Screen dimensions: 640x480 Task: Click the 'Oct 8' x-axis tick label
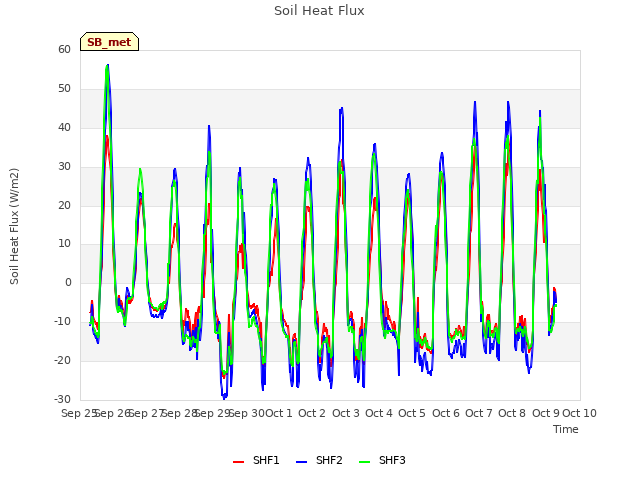(512, 413)
